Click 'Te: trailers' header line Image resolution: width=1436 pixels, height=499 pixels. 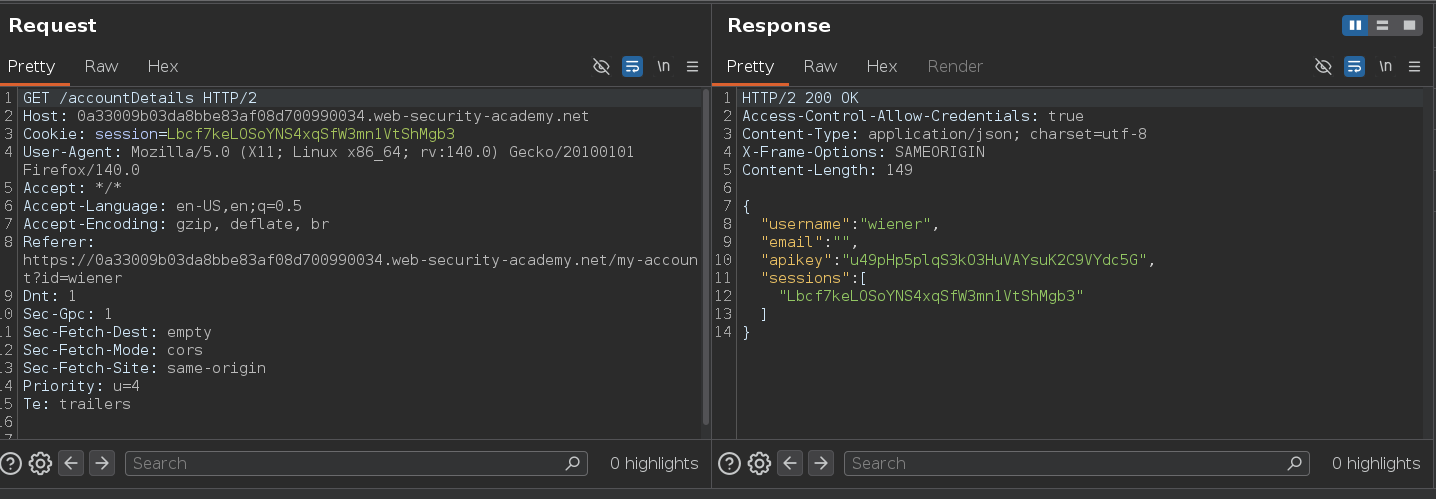(x=77, y=404)
